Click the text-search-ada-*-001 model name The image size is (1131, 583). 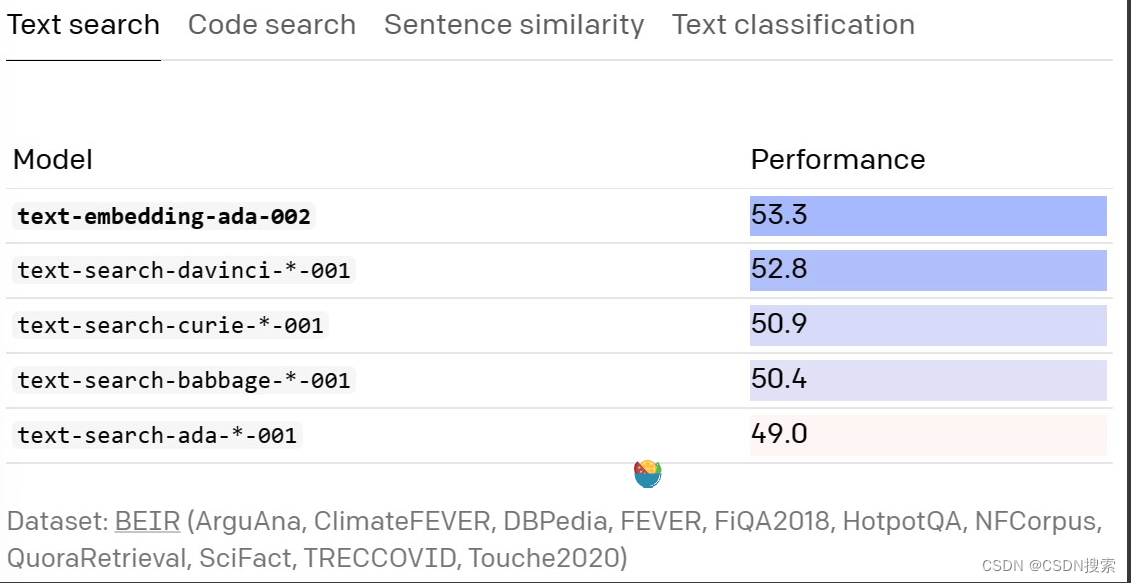click(x=157, y=435)
